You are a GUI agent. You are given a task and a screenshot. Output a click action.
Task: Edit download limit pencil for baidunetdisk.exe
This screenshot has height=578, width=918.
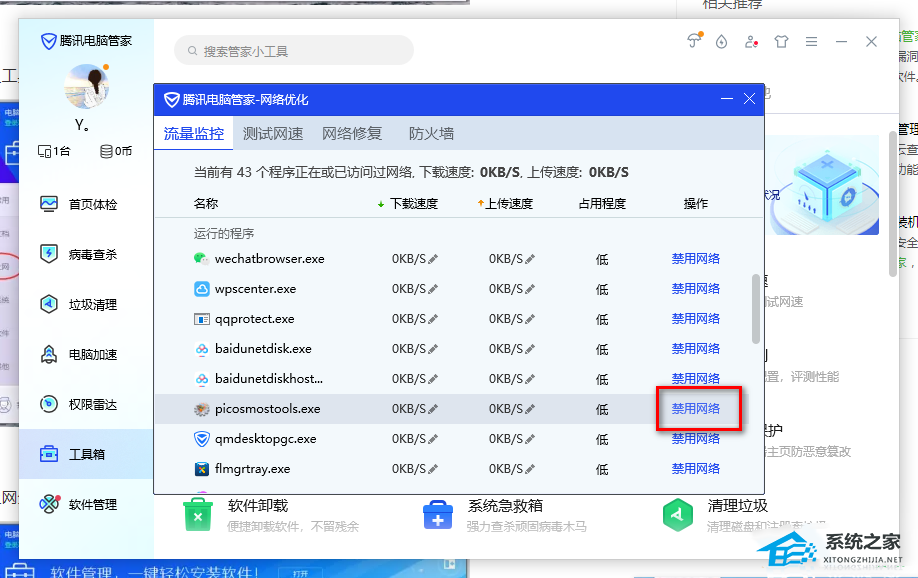pos(433,349)
